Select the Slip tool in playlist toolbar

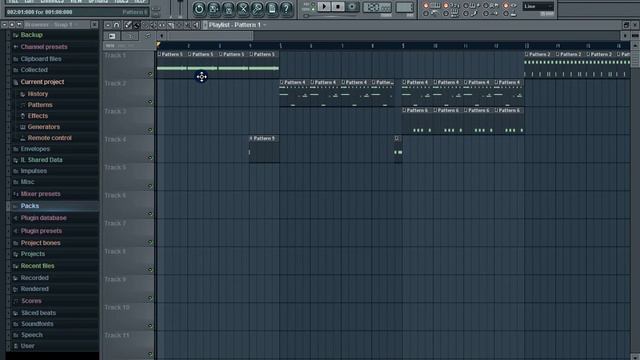(x=162, y=25)
